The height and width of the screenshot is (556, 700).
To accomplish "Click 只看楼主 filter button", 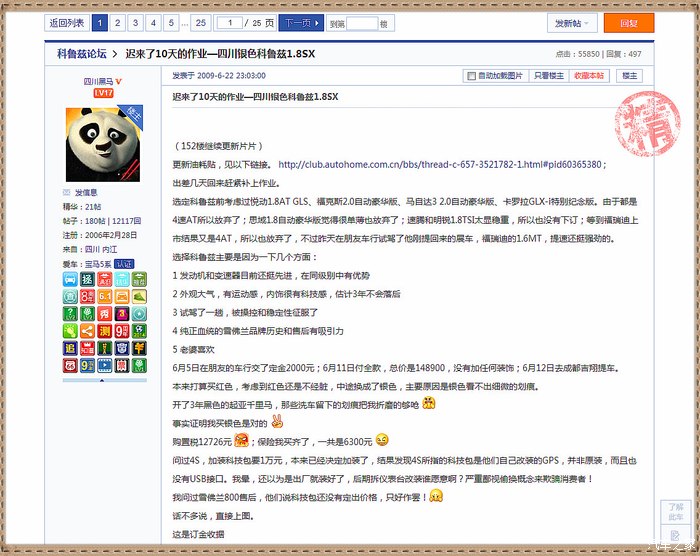I will tap(549, 76).
